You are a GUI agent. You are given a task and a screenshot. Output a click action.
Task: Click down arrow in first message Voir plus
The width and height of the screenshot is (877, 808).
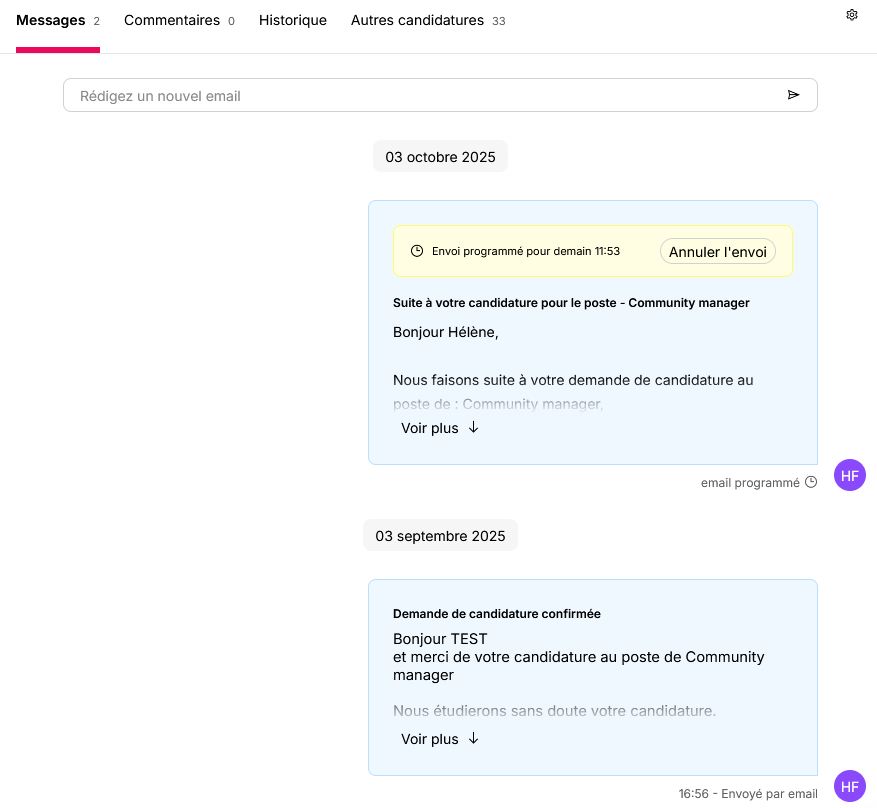(x=474, y=428)
